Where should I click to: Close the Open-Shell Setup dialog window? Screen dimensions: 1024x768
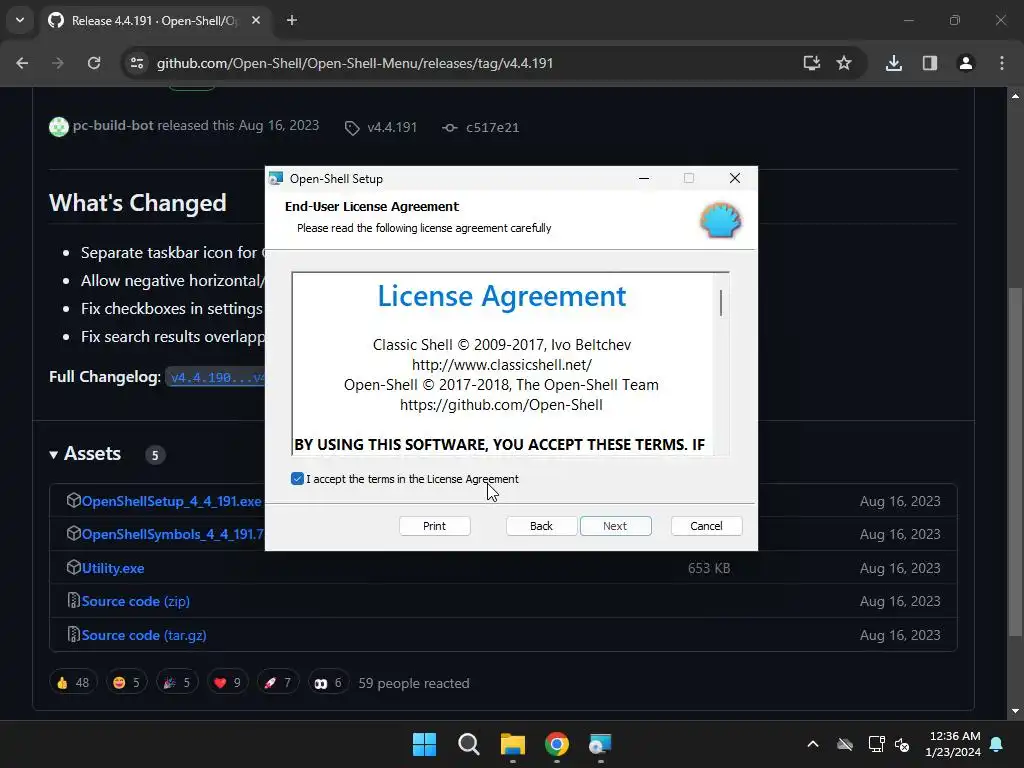[735, 178]
